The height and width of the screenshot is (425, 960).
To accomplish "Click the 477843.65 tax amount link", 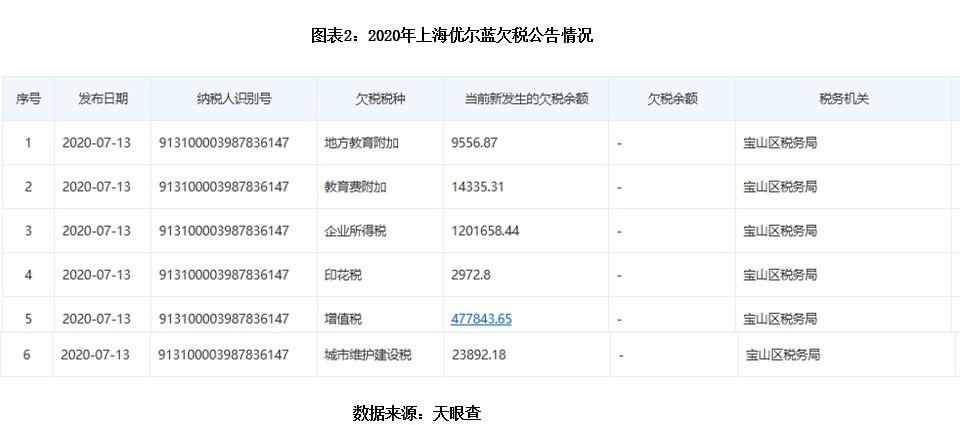I will coord(482,319).
